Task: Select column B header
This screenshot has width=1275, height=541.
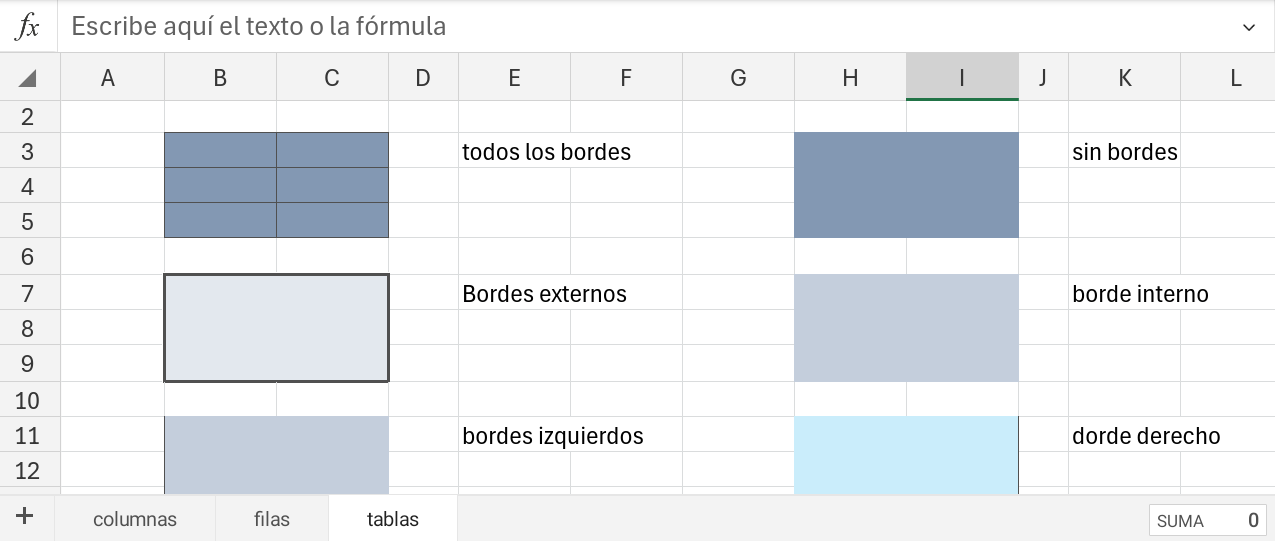Action: (x=220, y=78)
